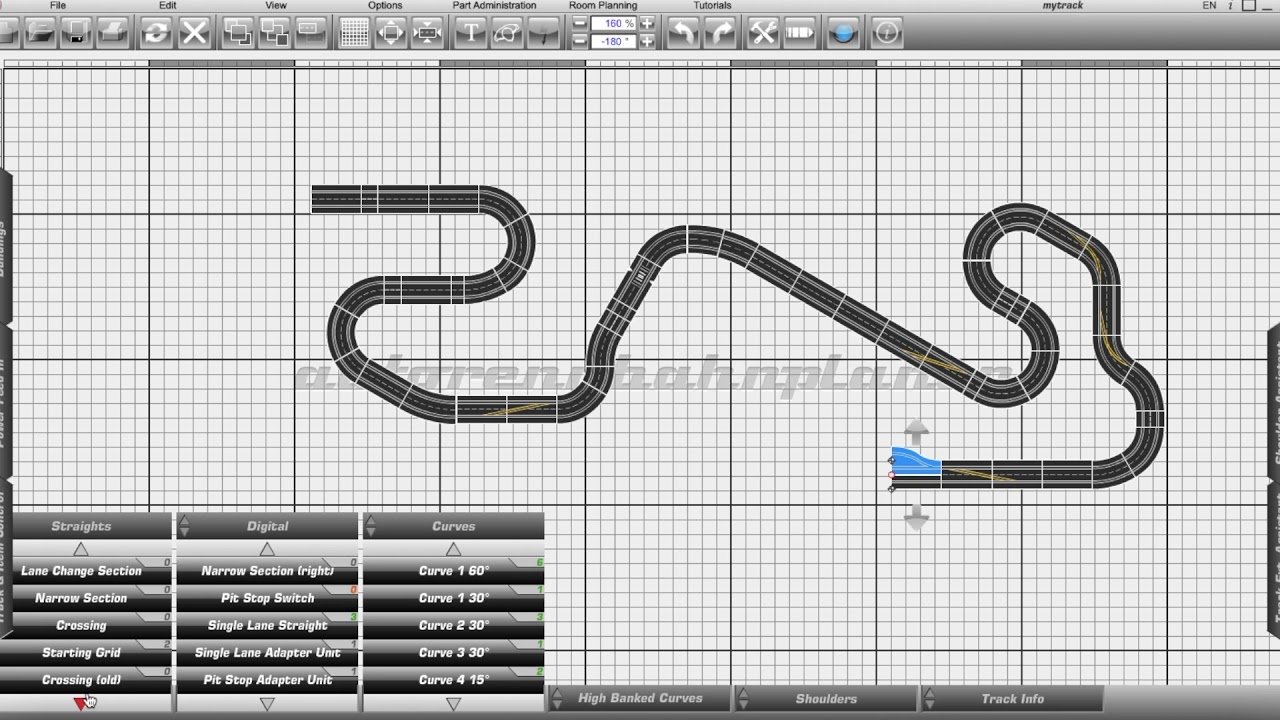
Task: Click the second overlapping squares layer icon
Action: [x=274, y=33]
